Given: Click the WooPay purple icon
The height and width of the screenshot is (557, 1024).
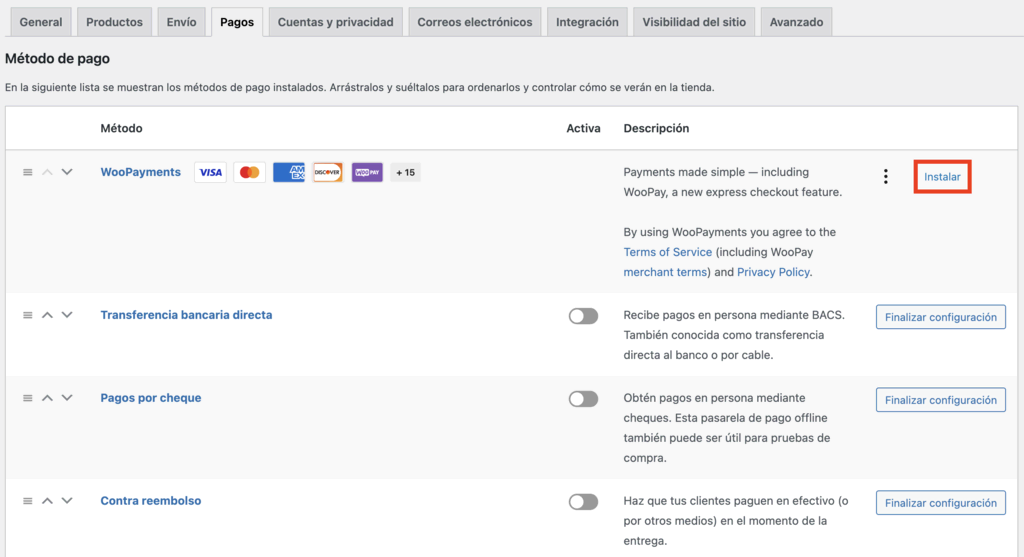Looking at the screenshot, I should tap(367, 172).
